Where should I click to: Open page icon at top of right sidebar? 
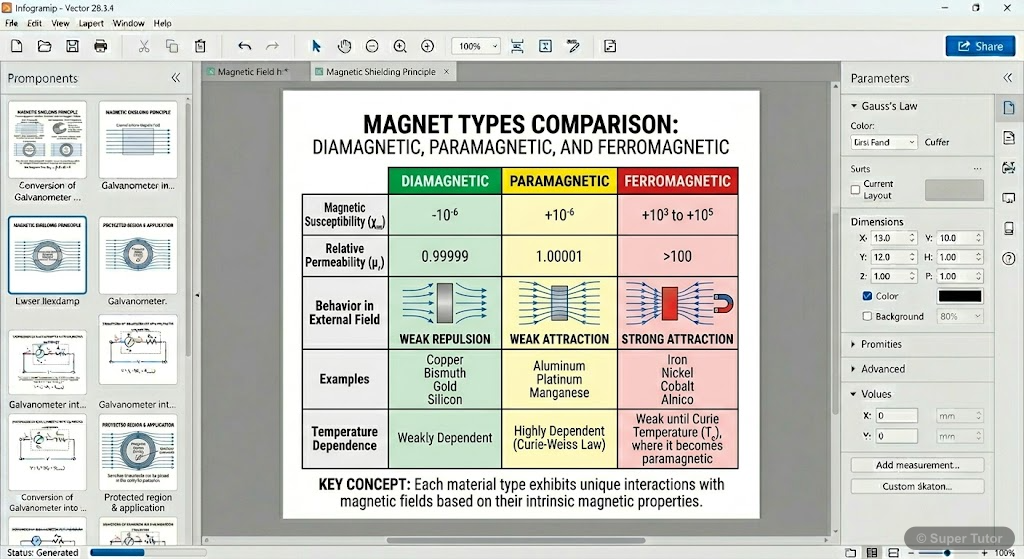(1009, 108)
